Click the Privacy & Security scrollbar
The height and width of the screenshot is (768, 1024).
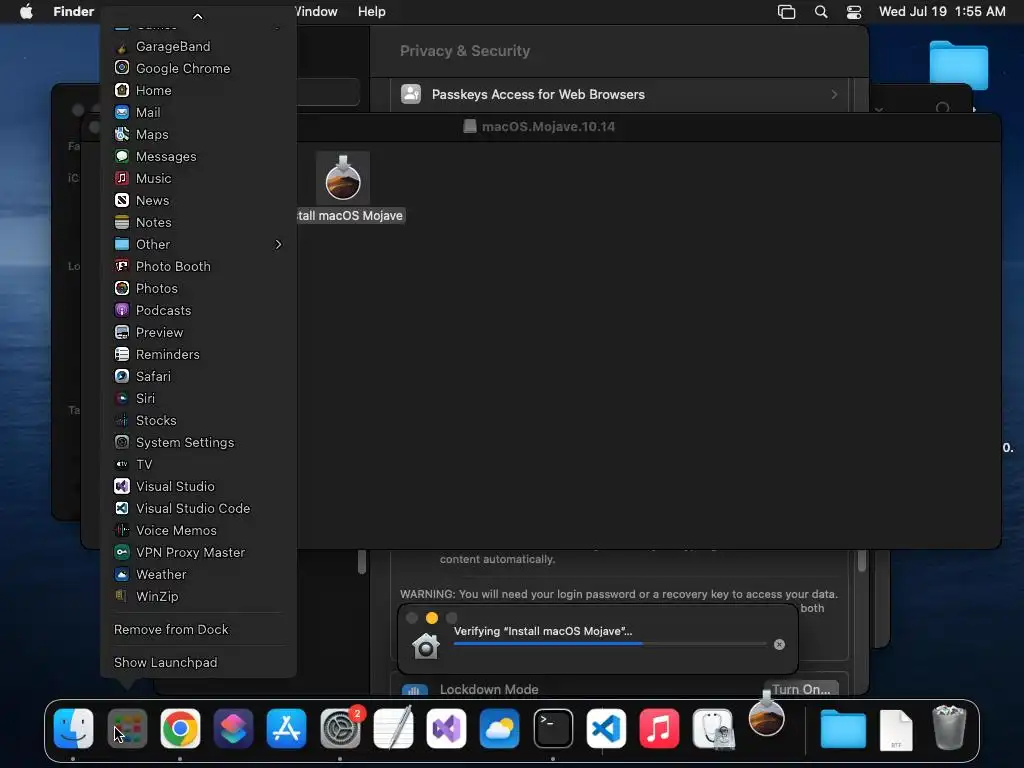(x=861, y=562)
